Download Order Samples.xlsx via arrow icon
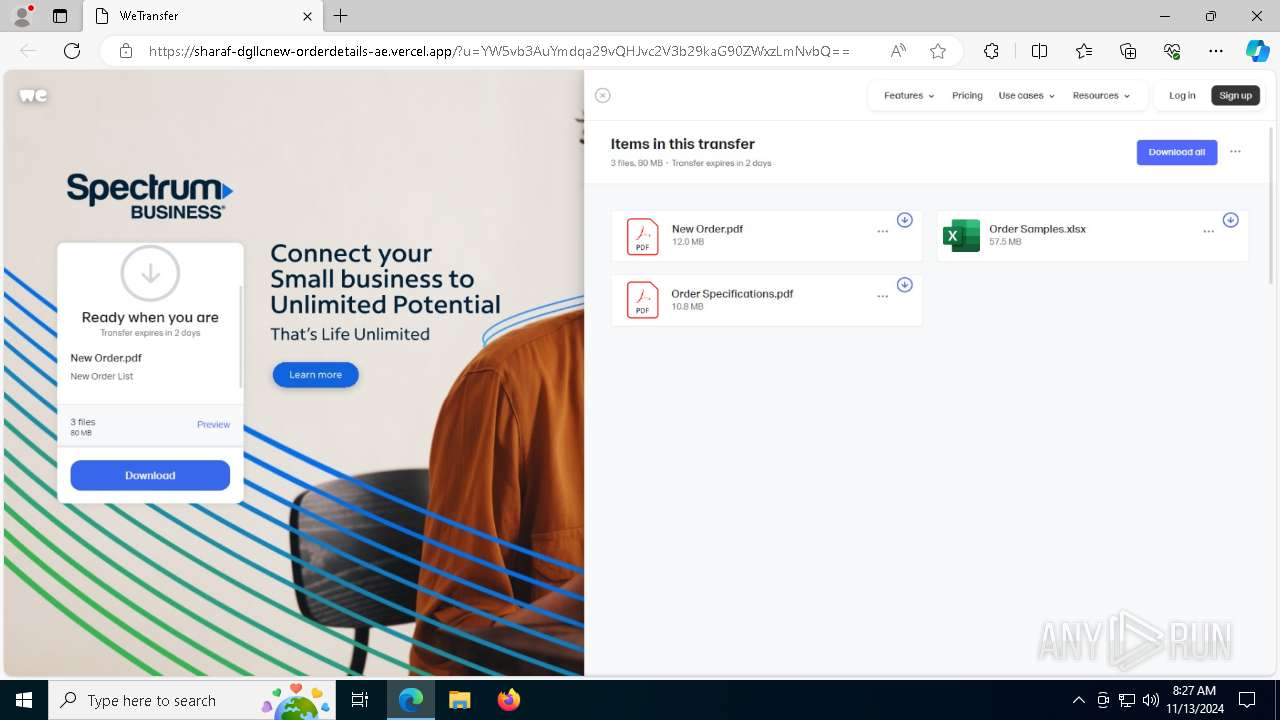The width and height of the screenshot is (1280, 720). click(x=1230, y=220)
